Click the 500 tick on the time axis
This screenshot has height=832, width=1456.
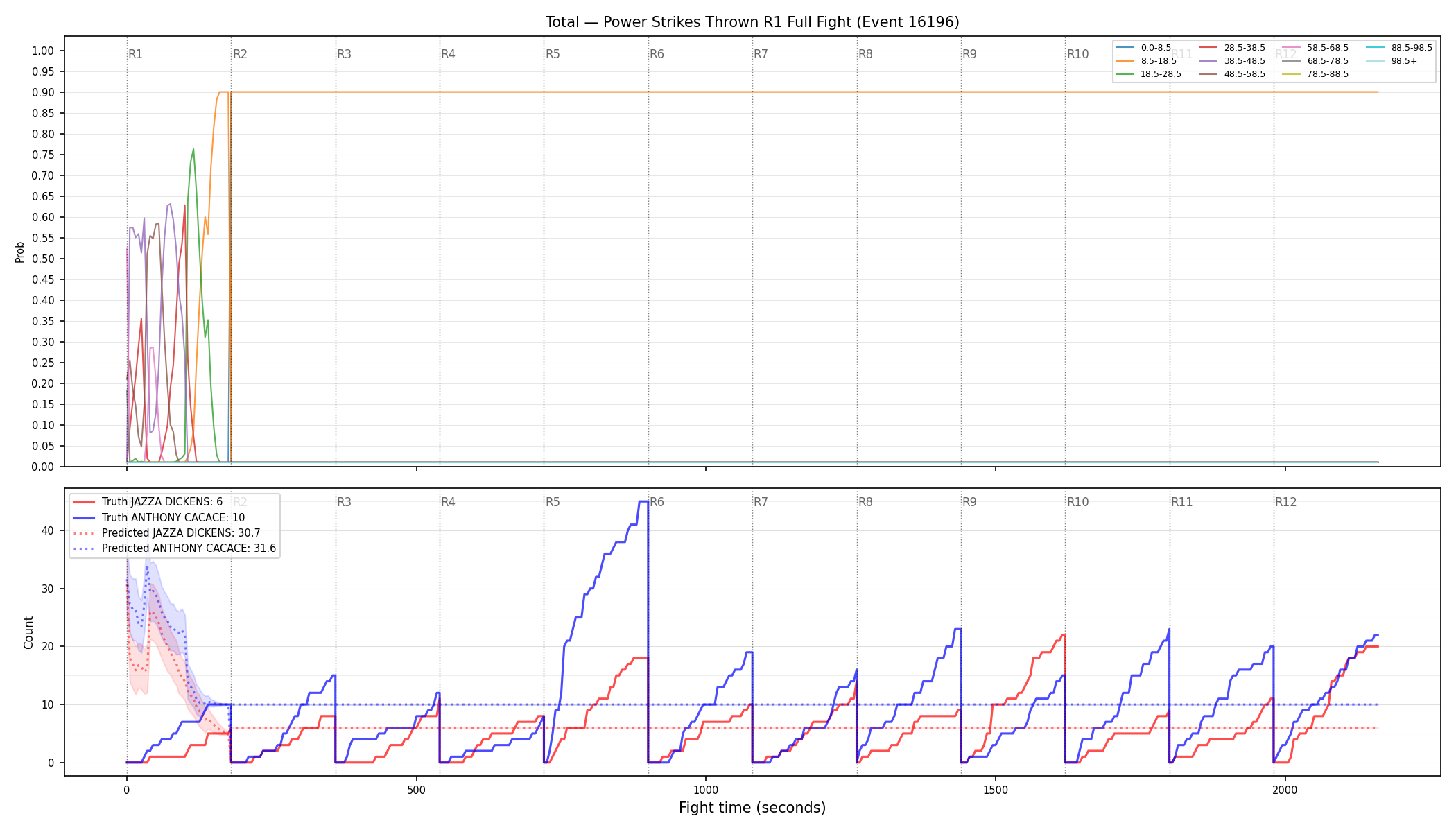click(x=416, y=790)
